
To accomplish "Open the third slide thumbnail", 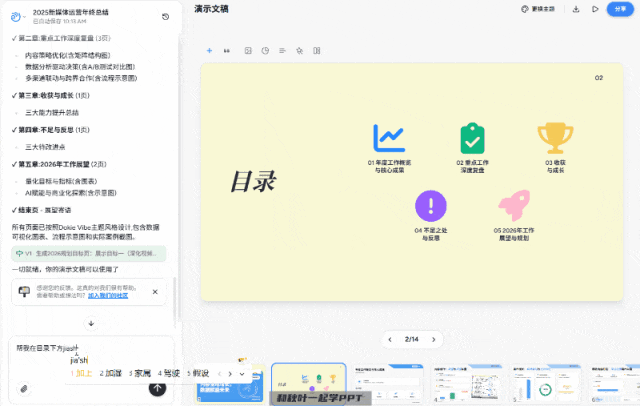I will [388, 384].
